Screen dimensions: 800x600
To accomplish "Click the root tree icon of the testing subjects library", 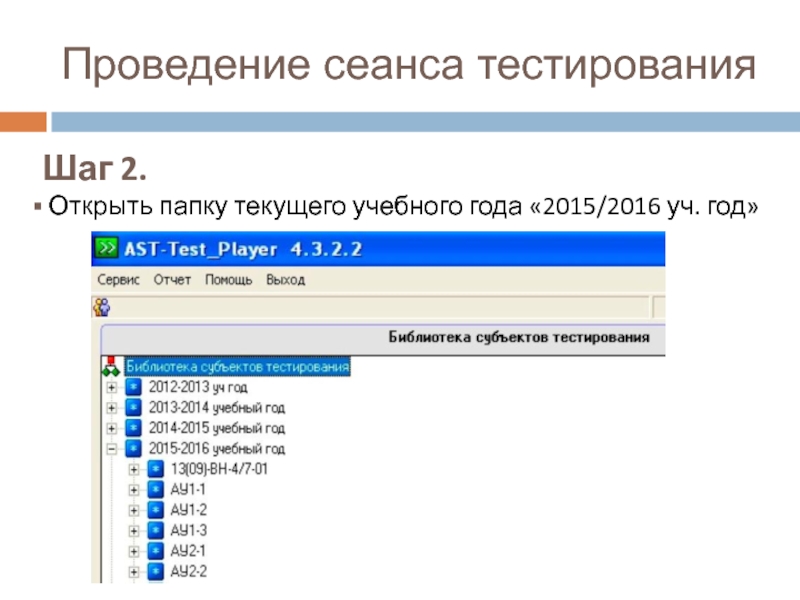I will click(111, 366).
